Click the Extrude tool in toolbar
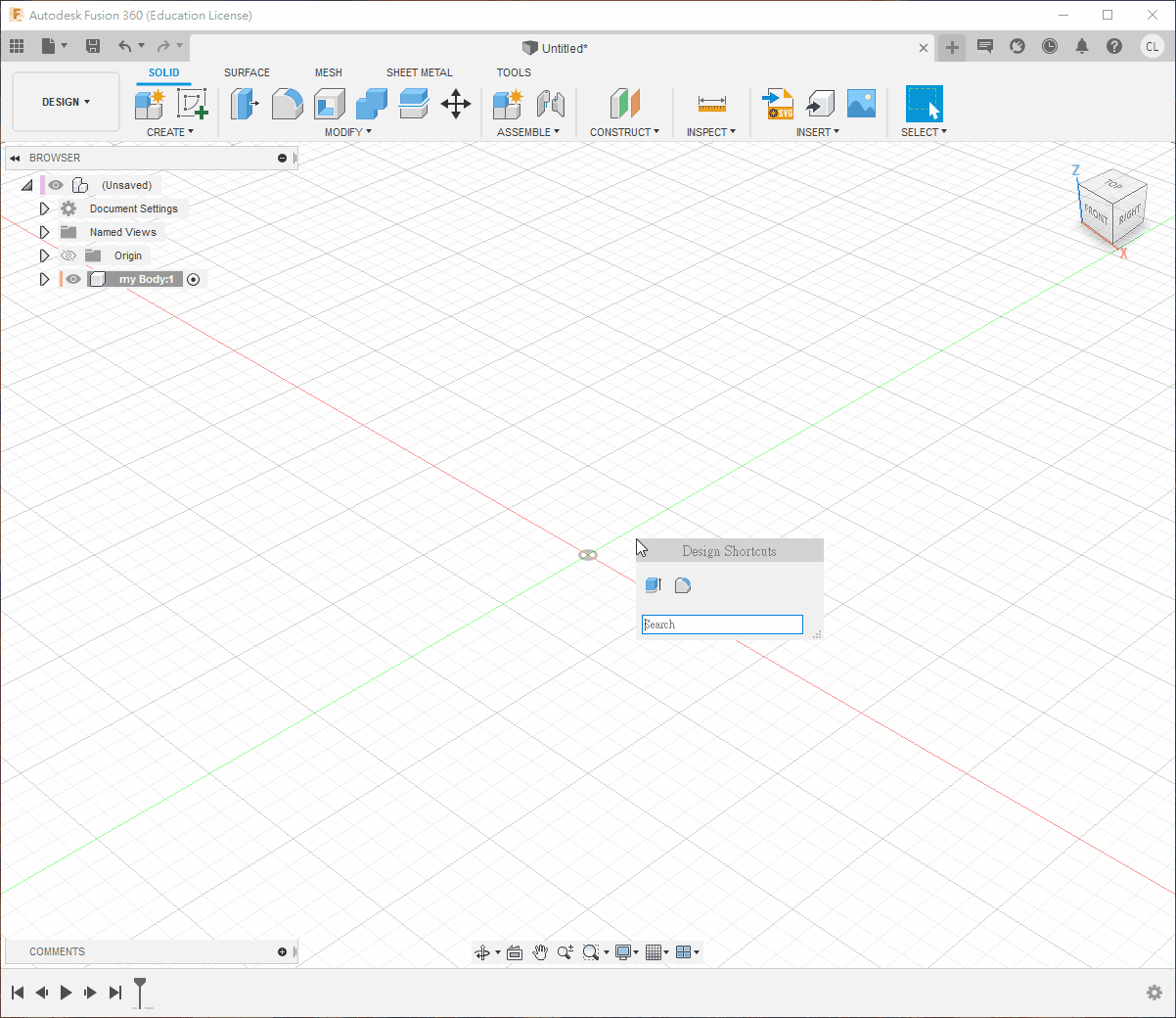 (244, 104)
